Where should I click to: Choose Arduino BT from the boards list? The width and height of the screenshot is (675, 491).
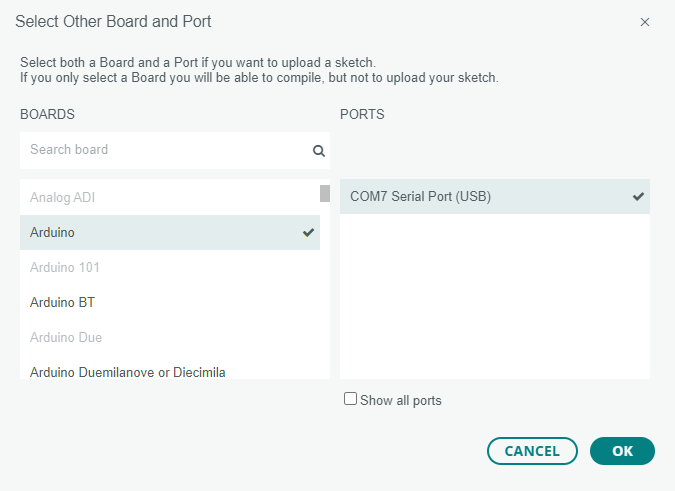click(170, 303)
